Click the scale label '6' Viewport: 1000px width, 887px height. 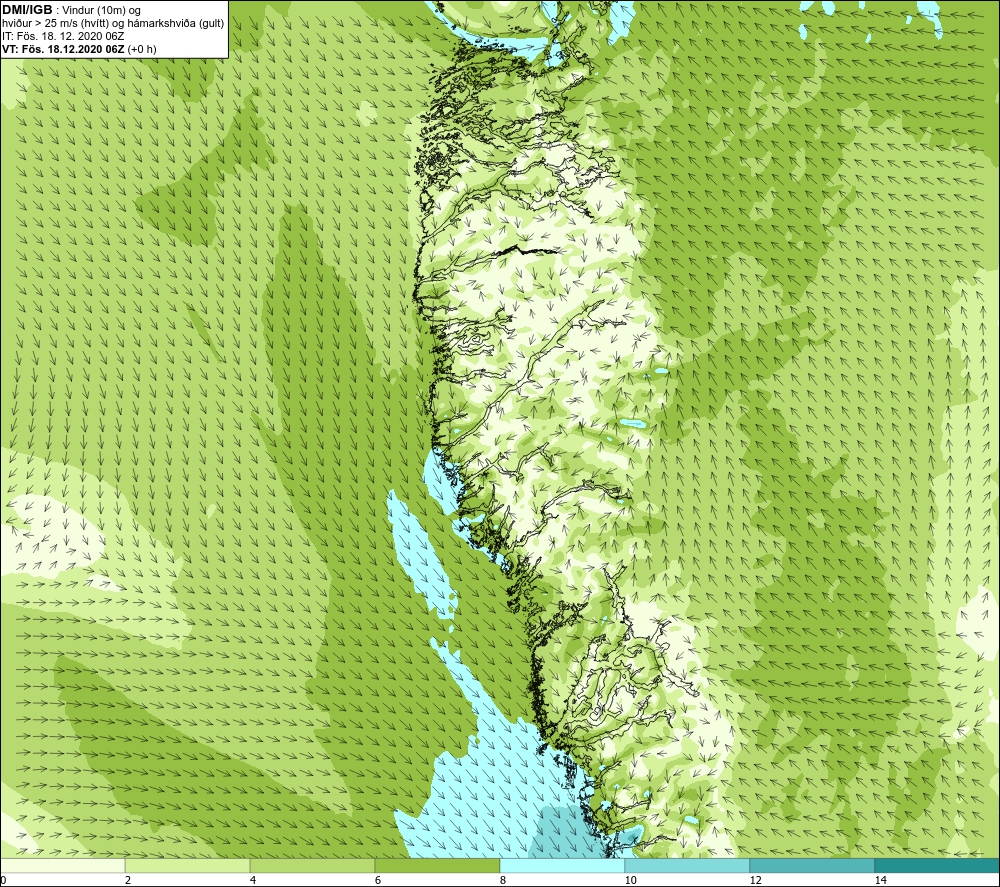click(378, 880)
